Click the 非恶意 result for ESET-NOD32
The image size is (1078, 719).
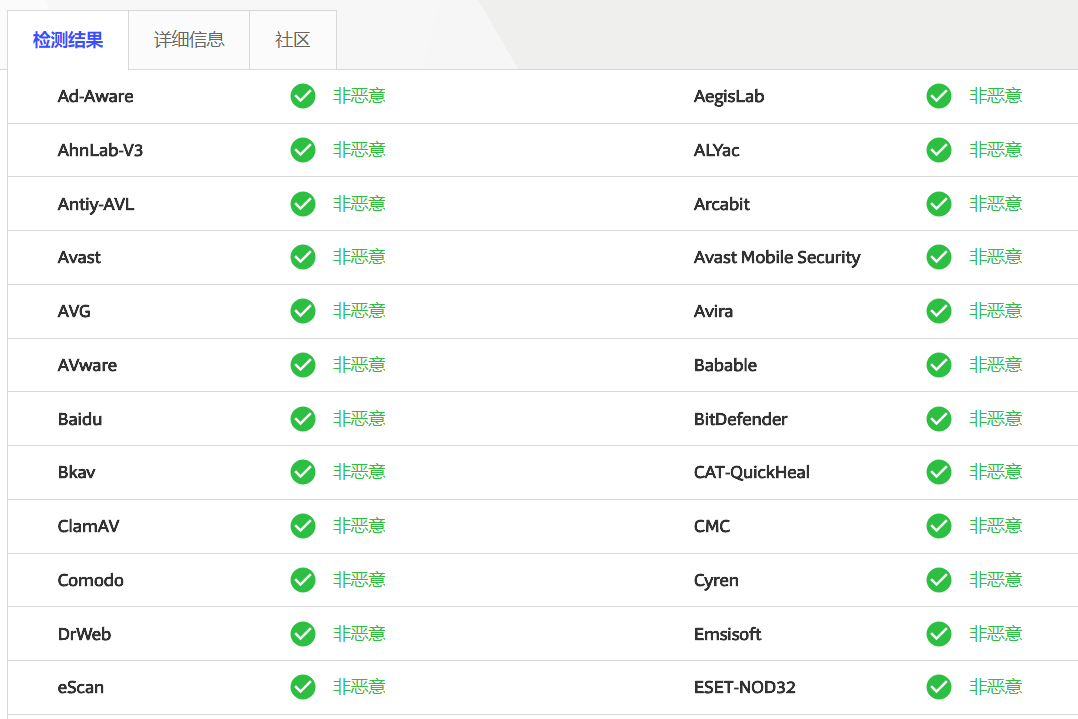pyautogui.click(x=996, y=687)
